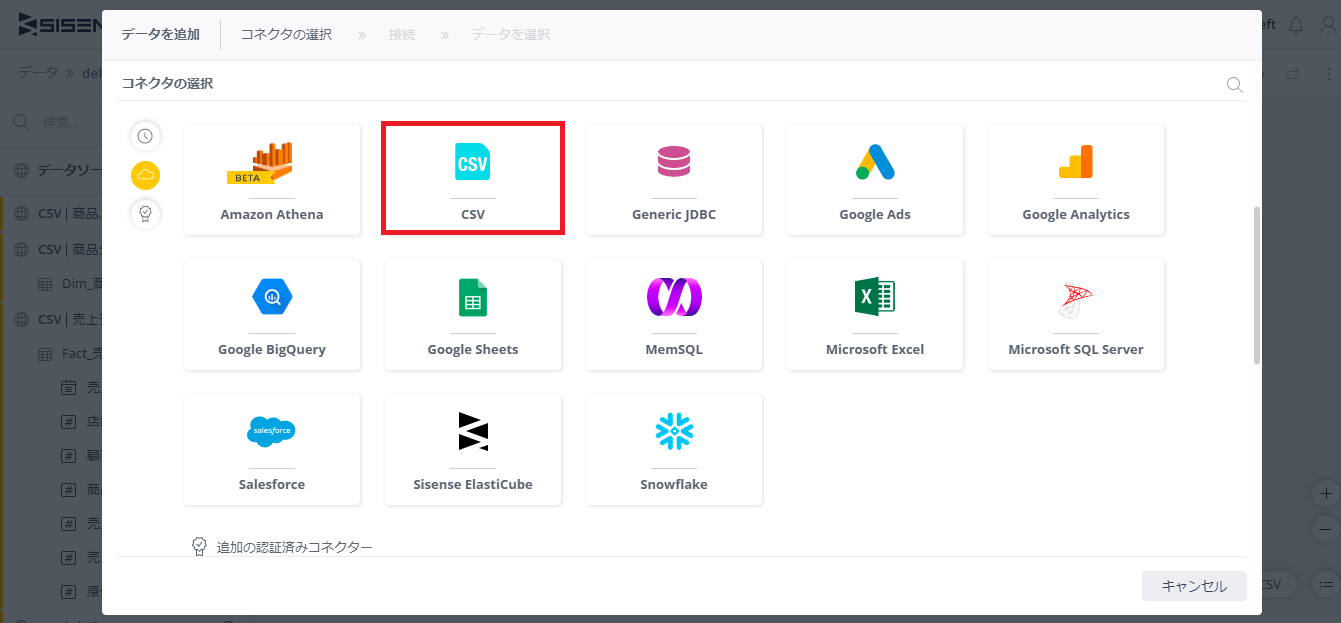Viewport: 1341px width, 623px height.
Task: Focus the 検索 field in the background sidebar
Action: click(x=55, y=122)
